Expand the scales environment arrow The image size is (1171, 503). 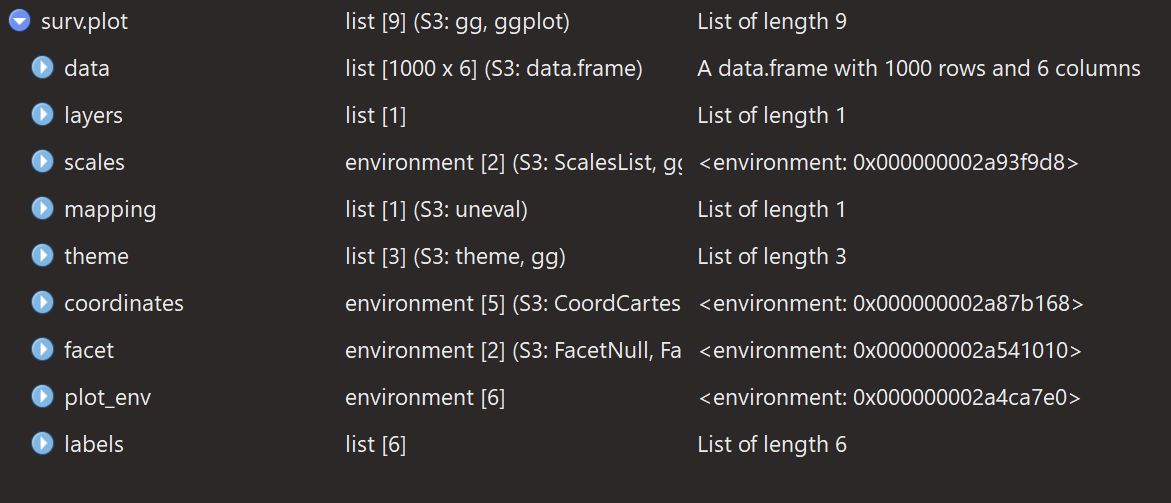42,162
